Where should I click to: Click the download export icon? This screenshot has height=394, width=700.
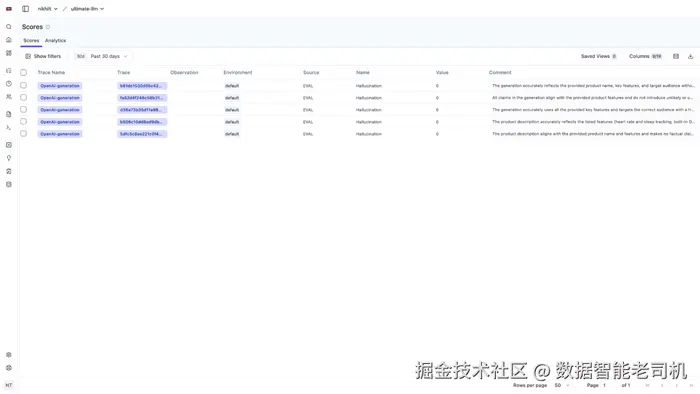click(x=690, y=56)
